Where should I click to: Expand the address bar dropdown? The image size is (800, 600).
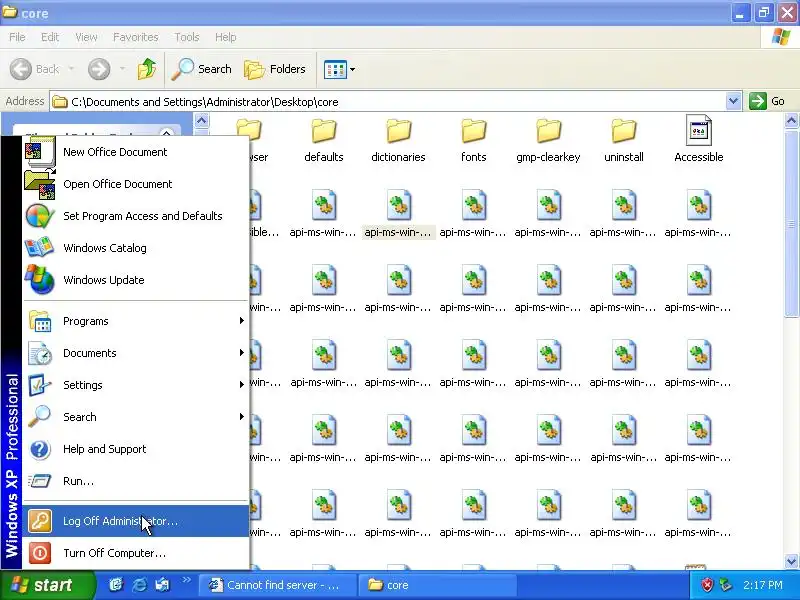(x=733, y=101)
